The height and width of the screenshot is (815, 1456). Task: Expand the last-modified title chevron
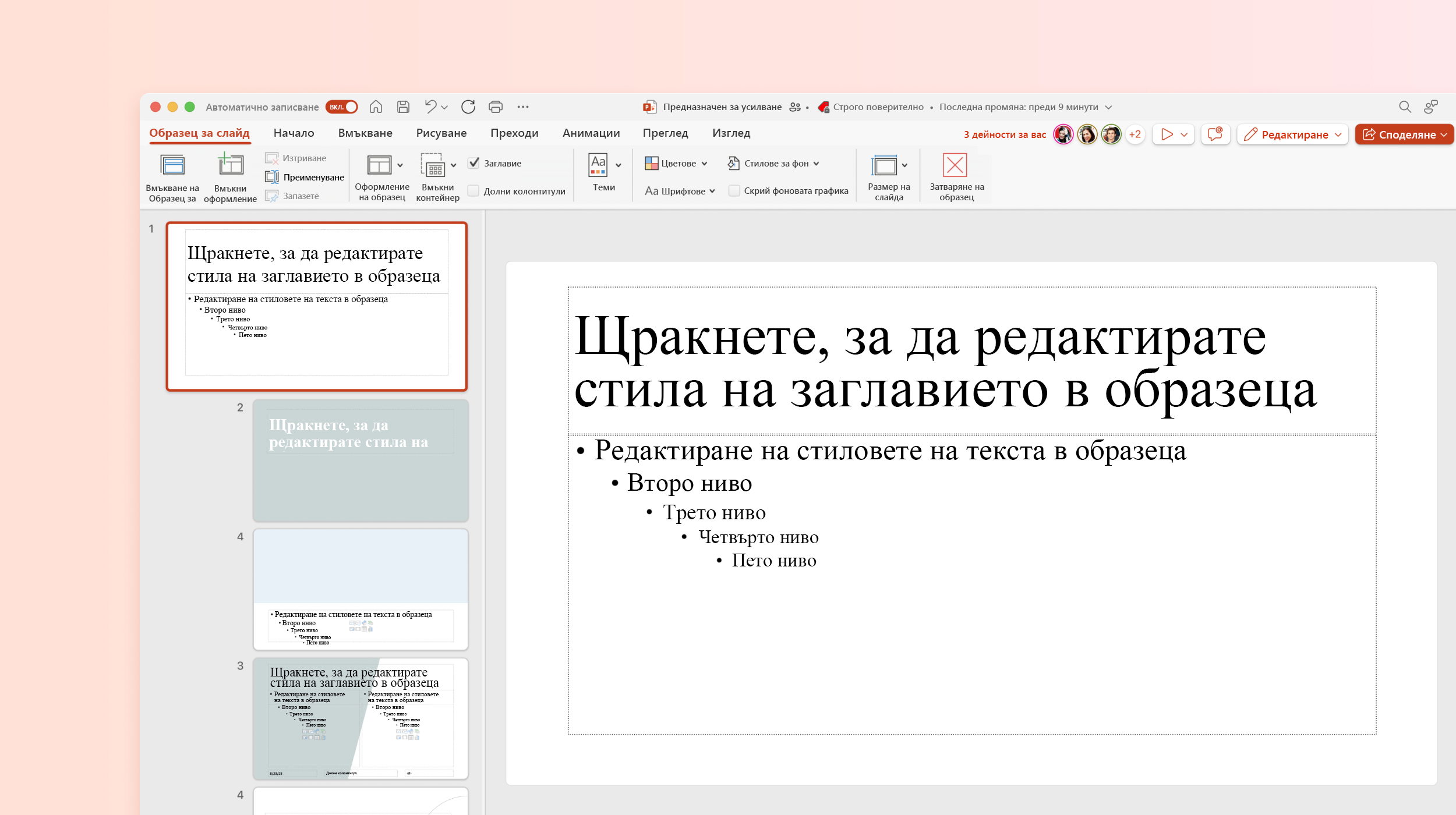click(x=1108, y=107)
